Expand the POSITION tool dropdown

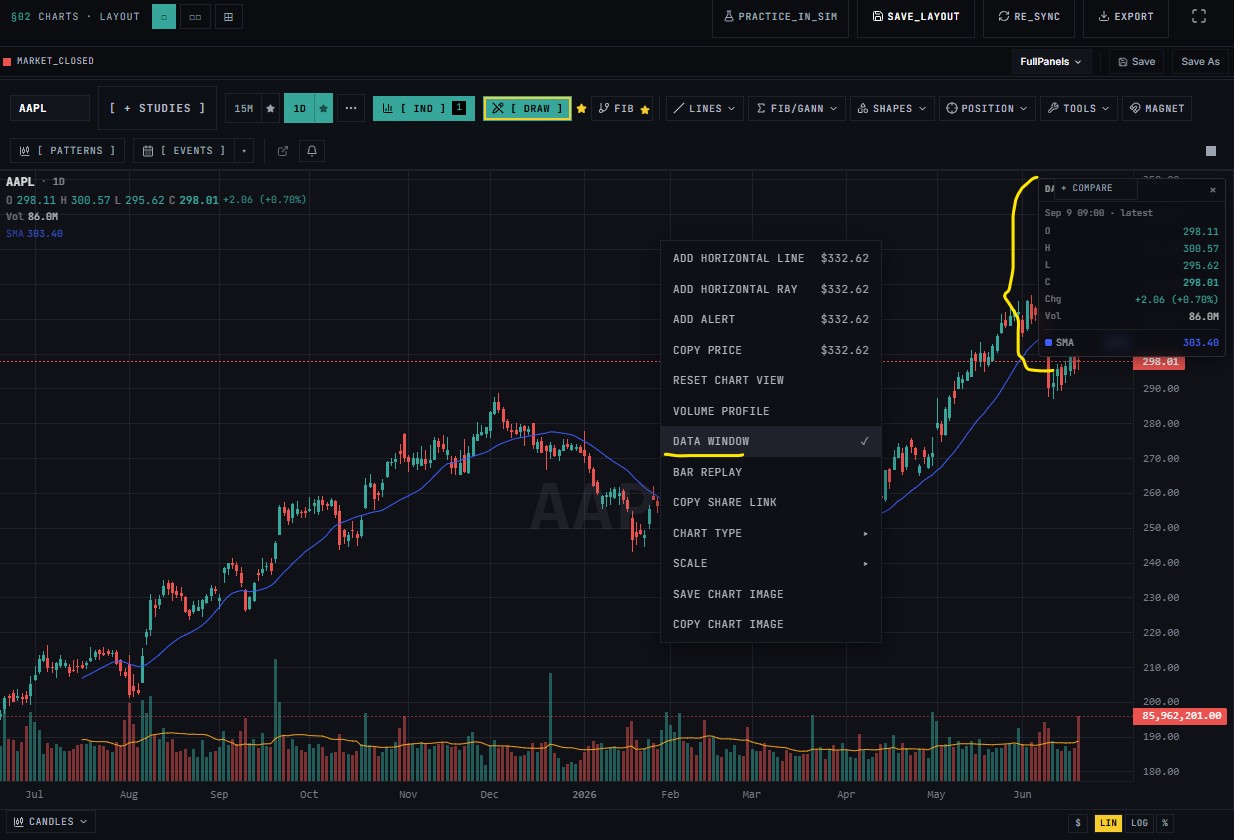[987, 108]
